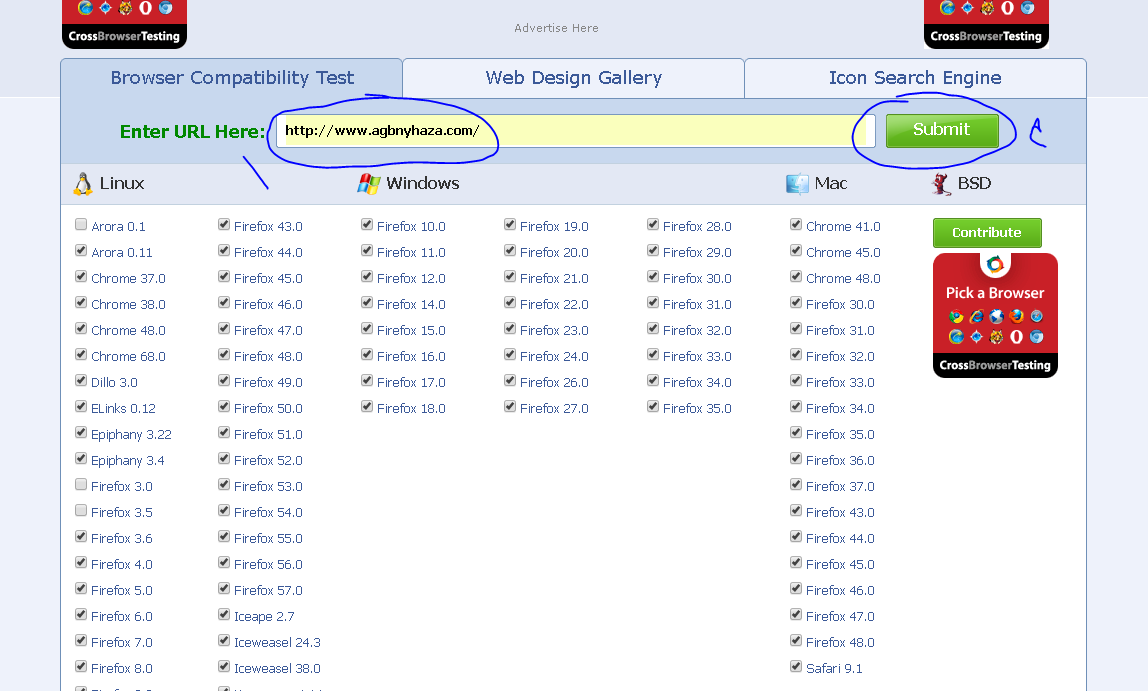Viewport: 1148px width, 691px height.
Task: Click the Enter URL Here label
Action: click(x=193, y=132)
